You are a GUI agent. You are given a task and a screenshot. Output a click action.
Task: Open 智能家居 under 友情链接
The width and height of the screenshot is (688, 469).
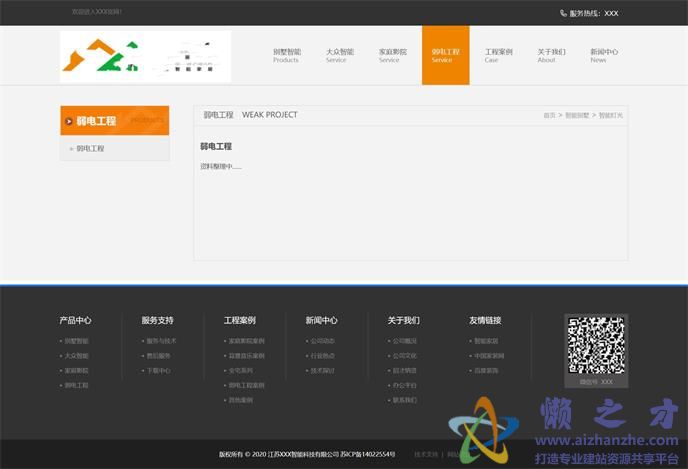click(x=486, y=341)
